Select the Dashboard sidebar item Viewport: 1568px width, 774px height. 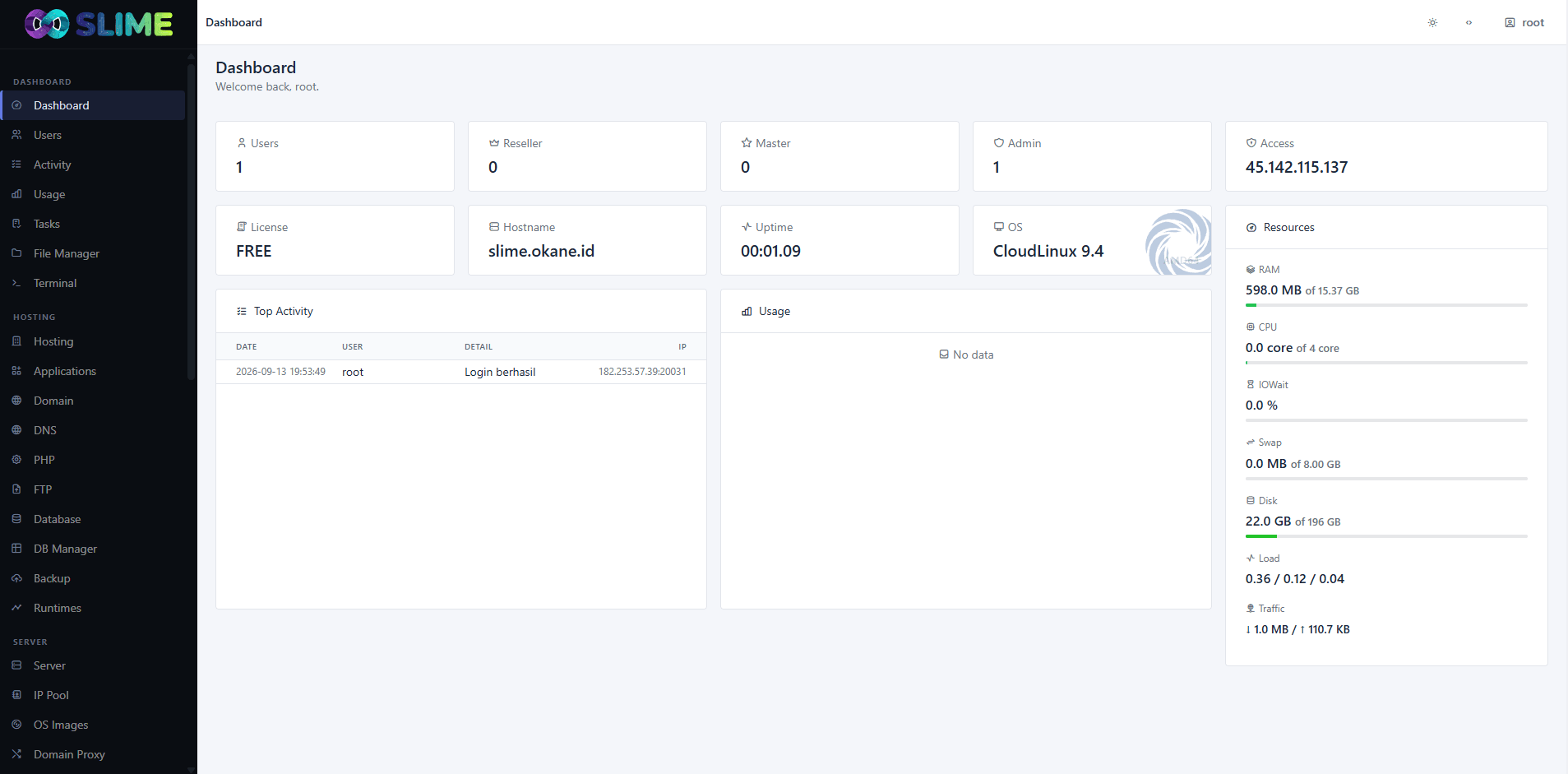93,105
